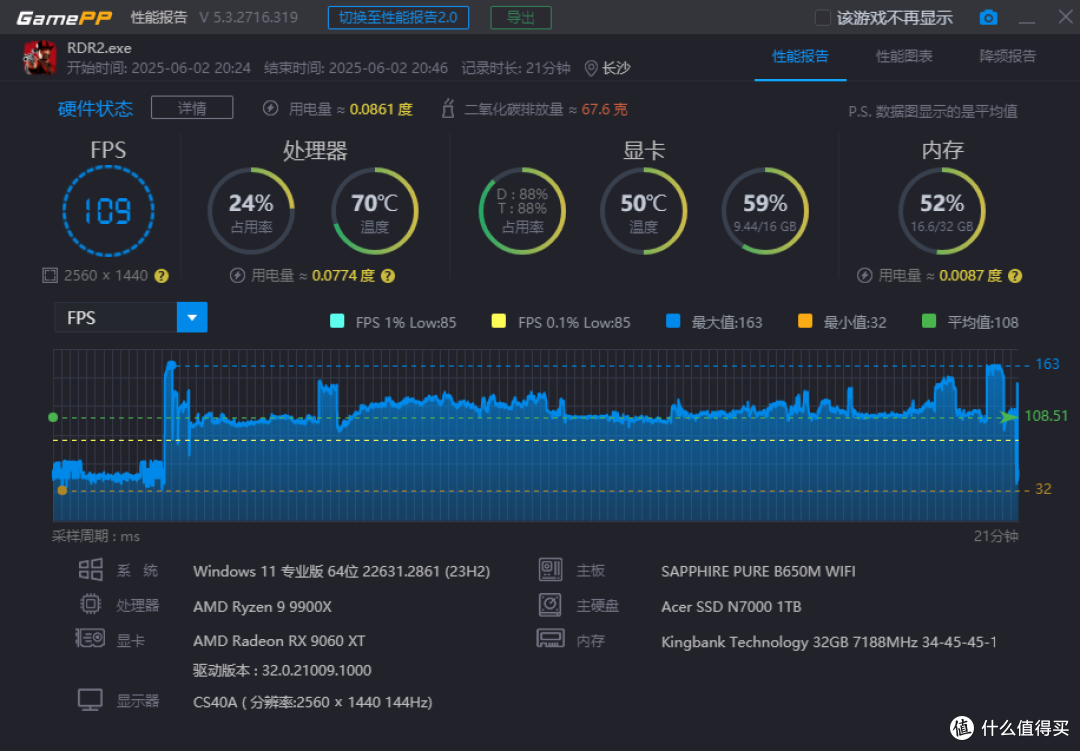Click the green arrow at 108.51 line

point(1009,417)
